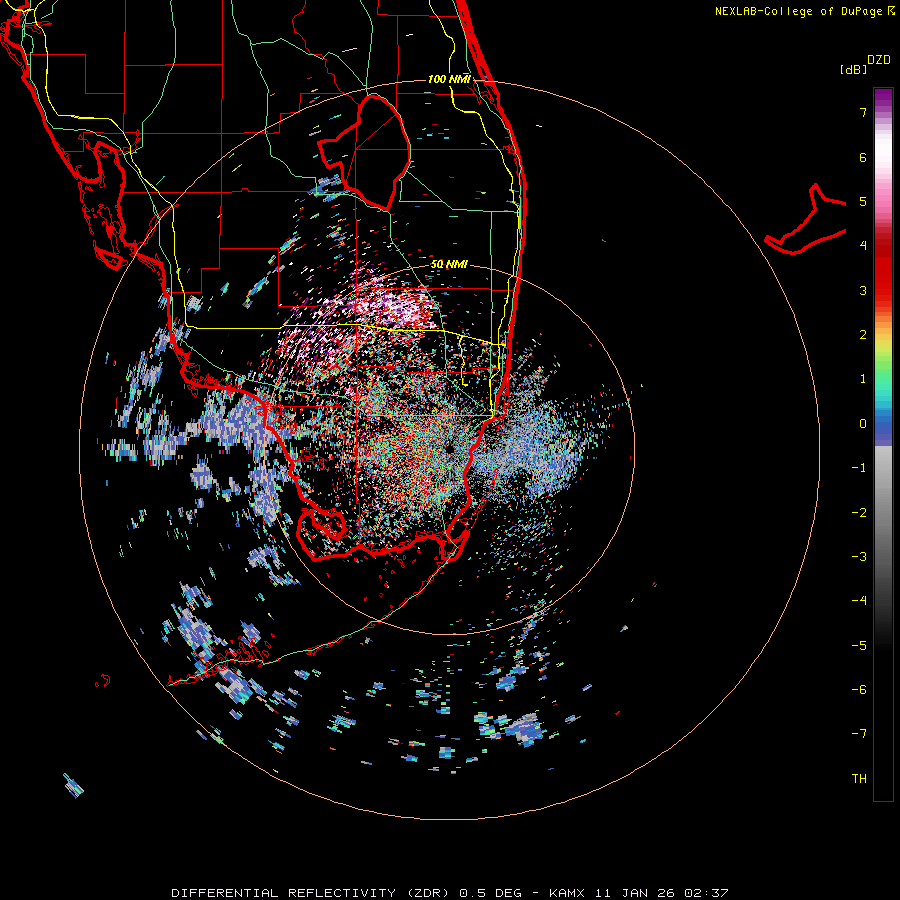Viewport: 900px width, 900px height.
Task: Click the -6 value on color scale
Action: click(x=859, y=690)
